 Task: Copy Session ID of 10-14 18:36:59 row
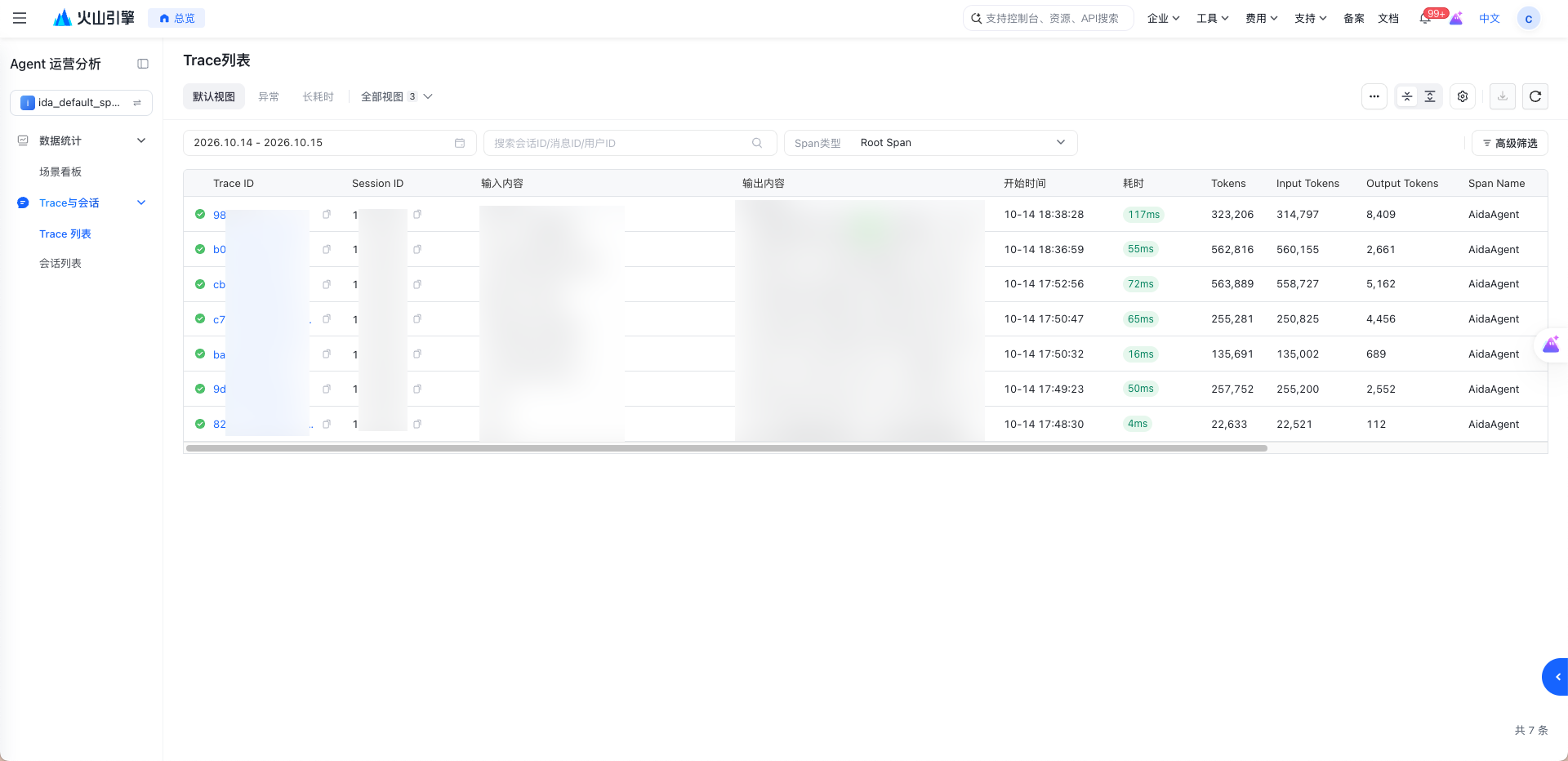coord(417,249)
